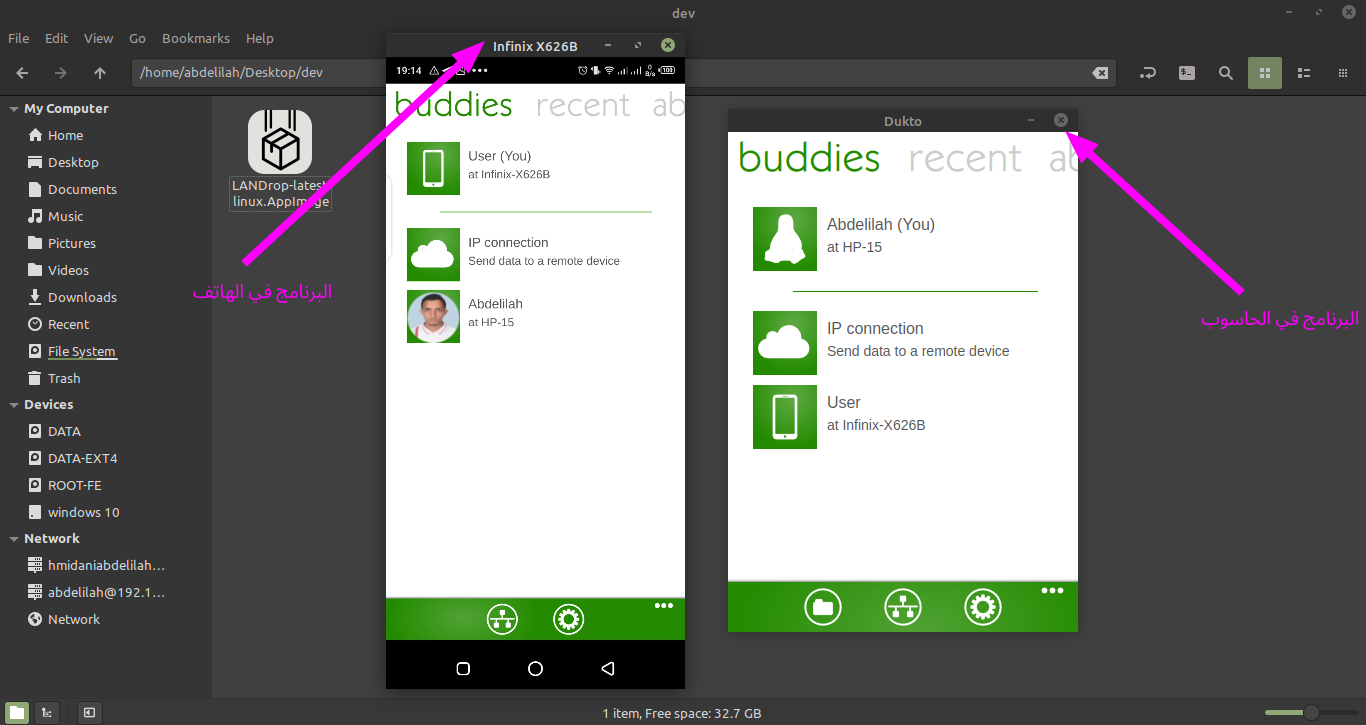Switch to the recent tab in desktop Dukto
This screenshot has width=1366, height=725.
(964, 158)
